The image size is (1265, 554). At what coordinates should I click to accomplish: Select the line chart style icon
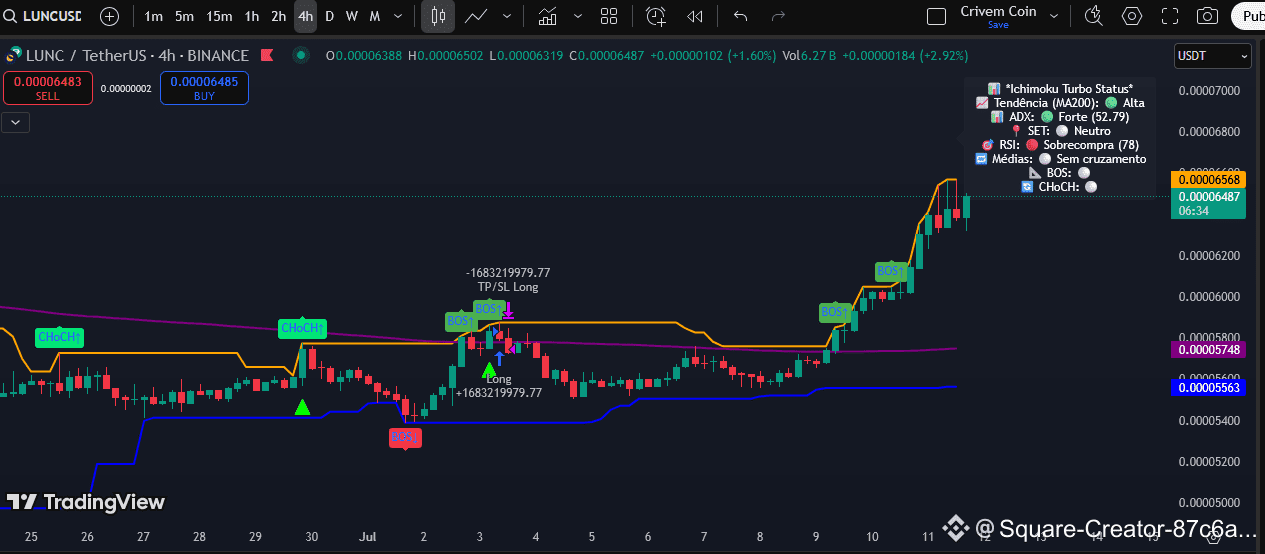coord(477,16)
